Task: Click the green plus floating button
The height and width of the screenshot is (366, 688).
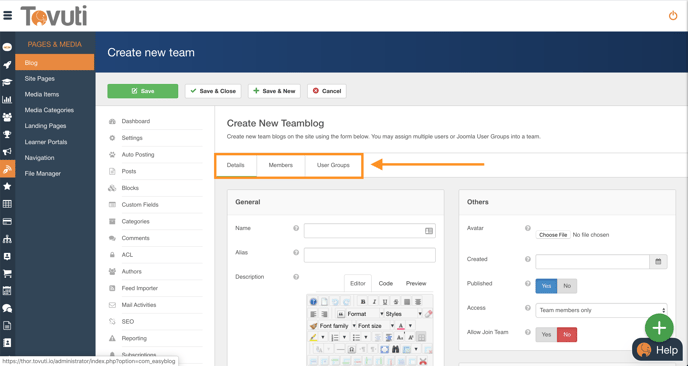Action: pyautogui.click(x=659, y=328)
